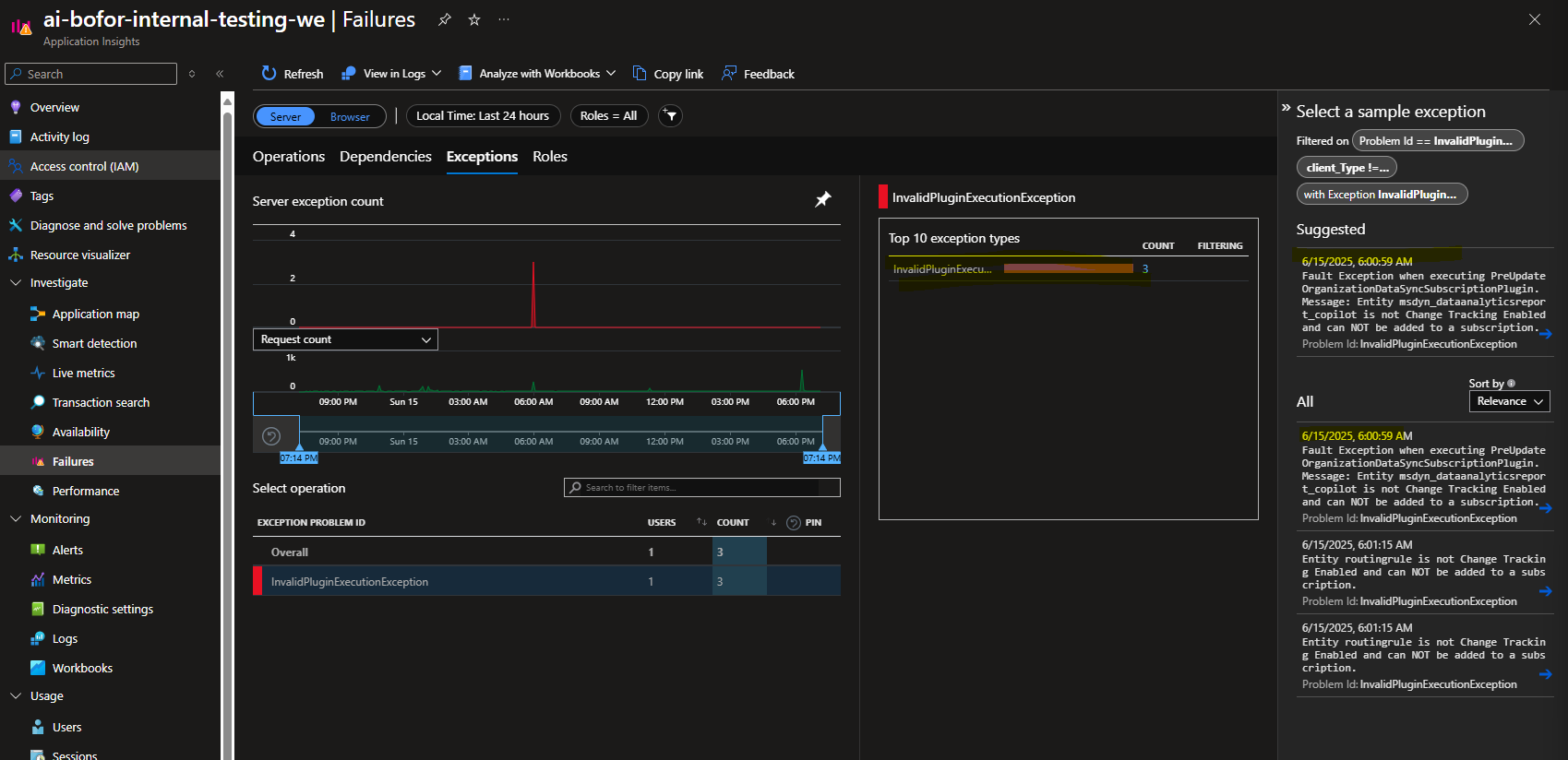Click the with Exception InvalidPlugin filter pill
The height and width of the screenshot is (760, 1568).
tap(1382, 195)
